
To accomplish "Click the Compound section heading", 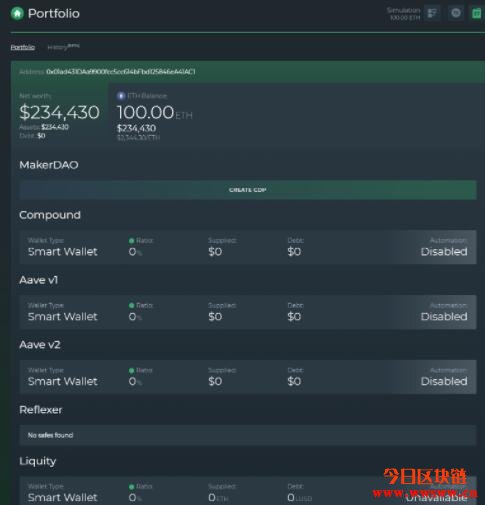I will pos(50,215).
